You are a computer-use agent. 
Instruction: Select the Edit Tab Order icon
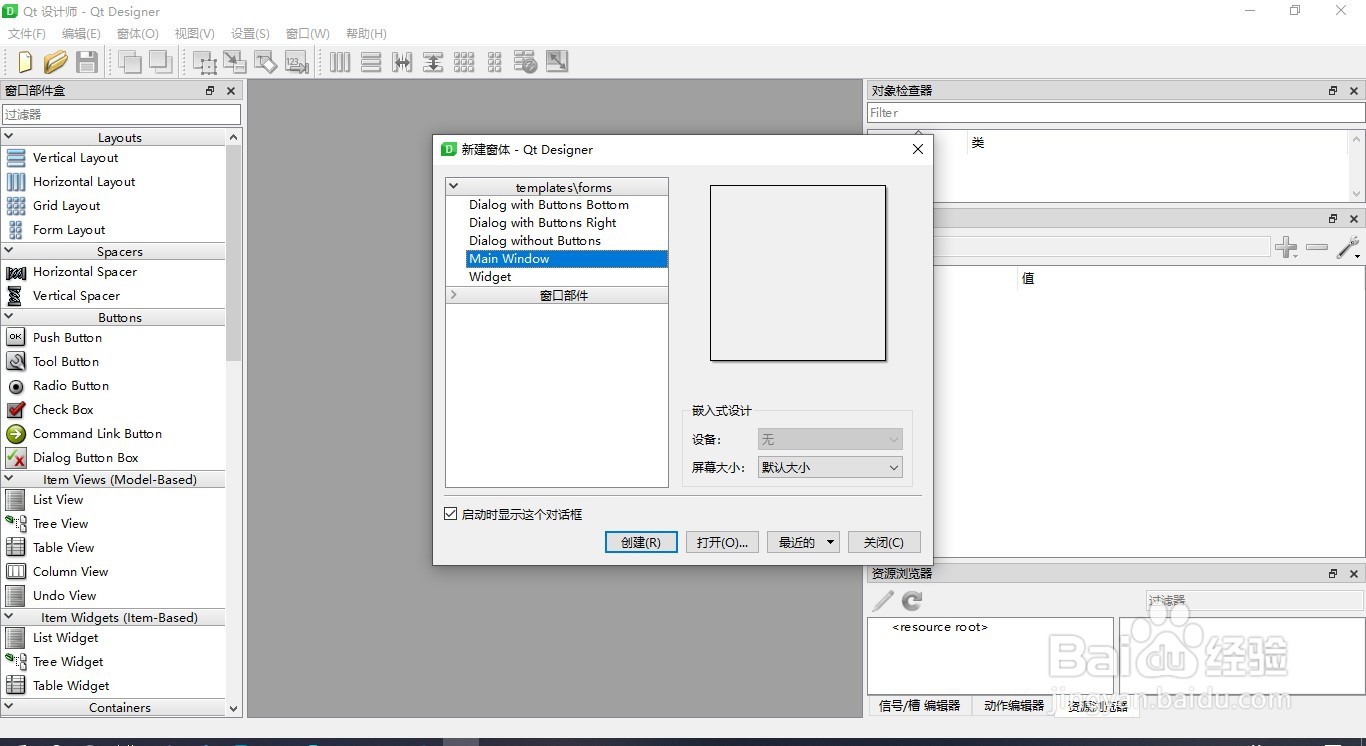(297, 62)
